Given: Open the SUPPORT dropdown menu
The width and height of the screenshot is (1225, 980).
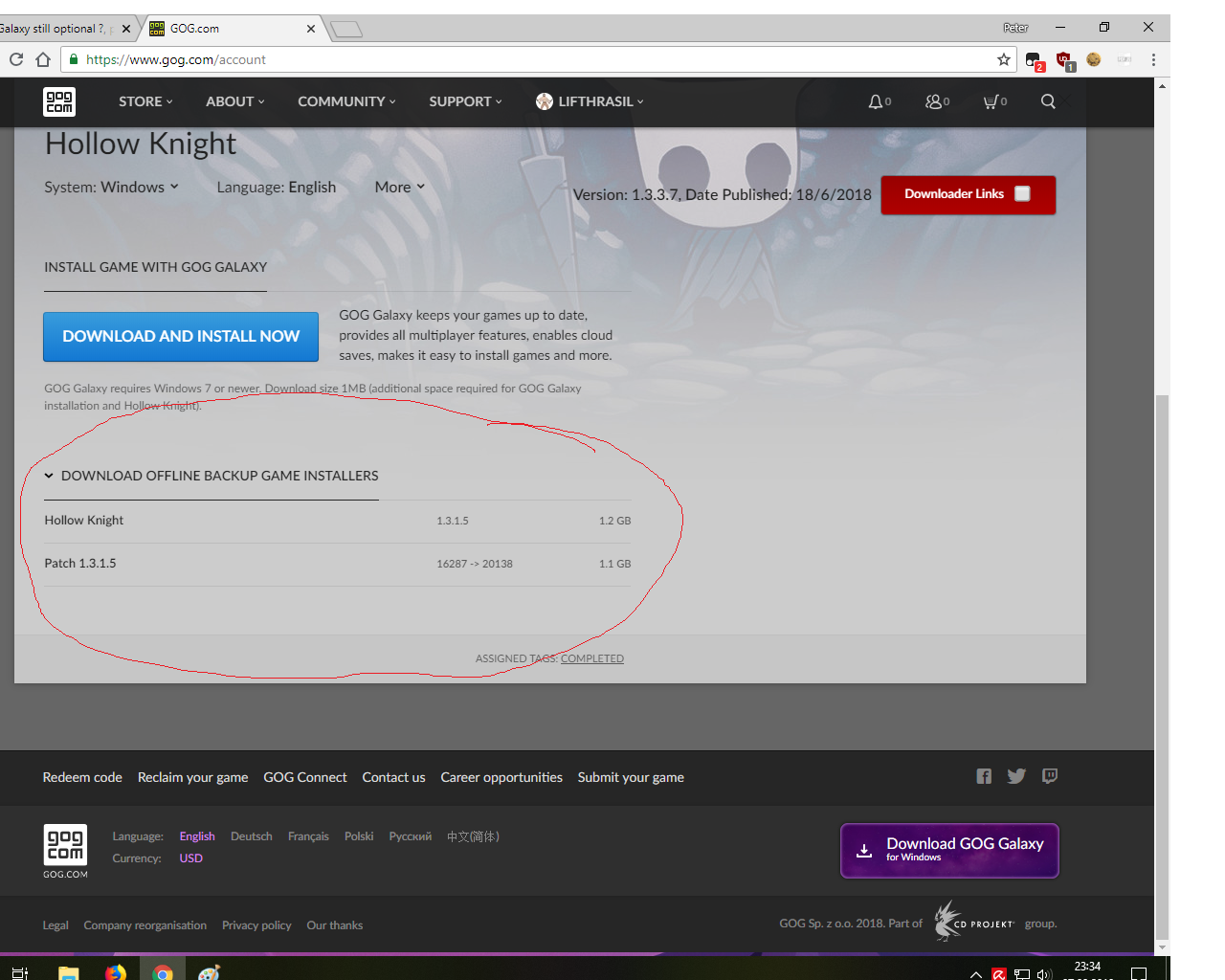Looking at the screenshot, I should pyautogui.click(x=466, y=101).
